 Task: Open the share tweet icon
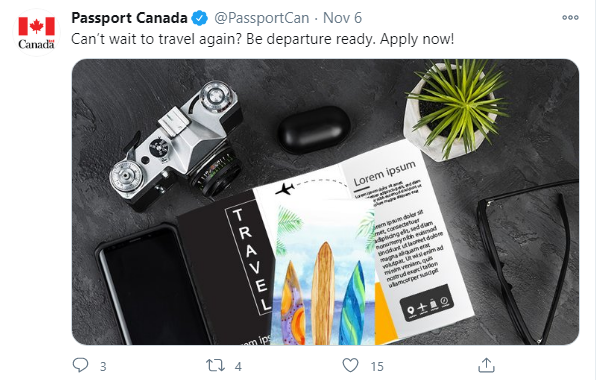click(x=486, y=365)
